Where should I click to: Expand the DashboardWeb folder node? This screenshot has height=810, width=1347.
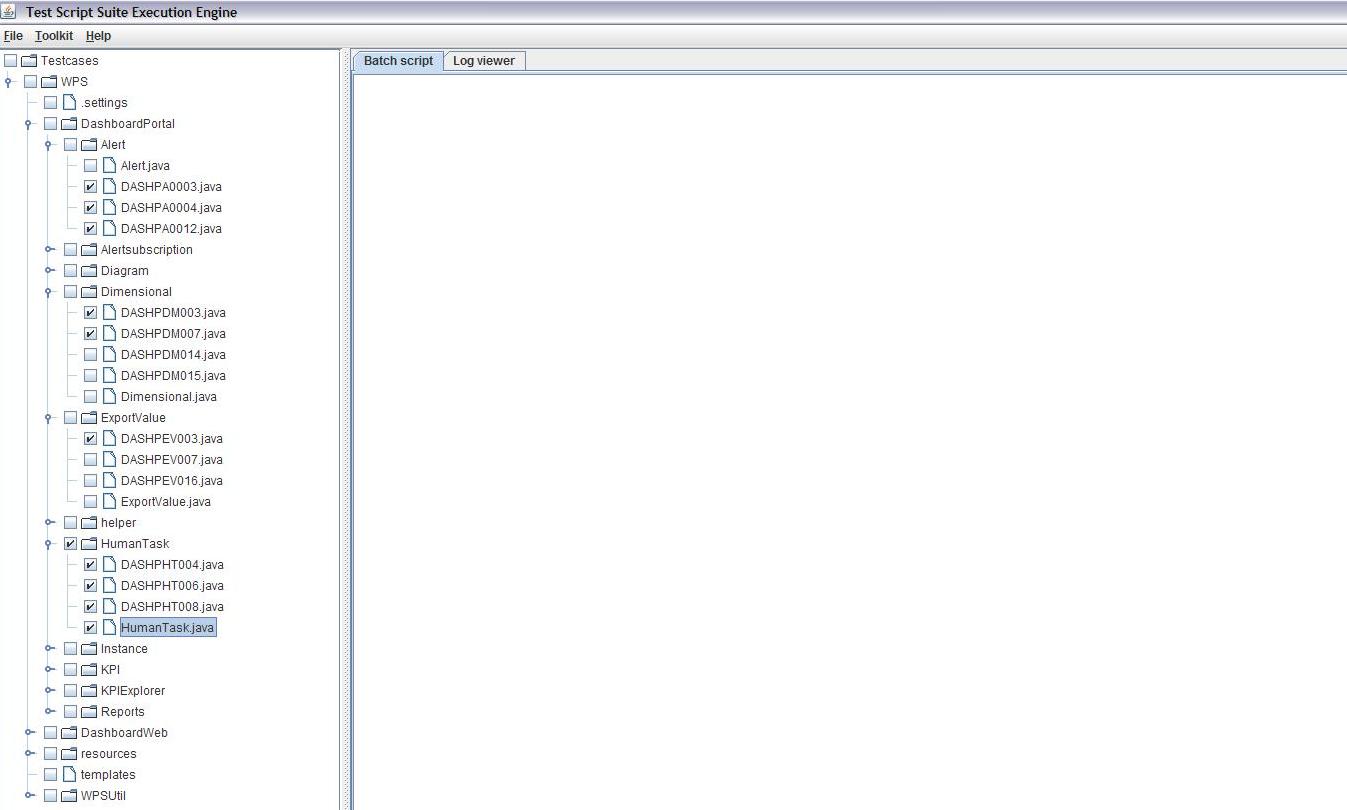[x=29, y=733]
